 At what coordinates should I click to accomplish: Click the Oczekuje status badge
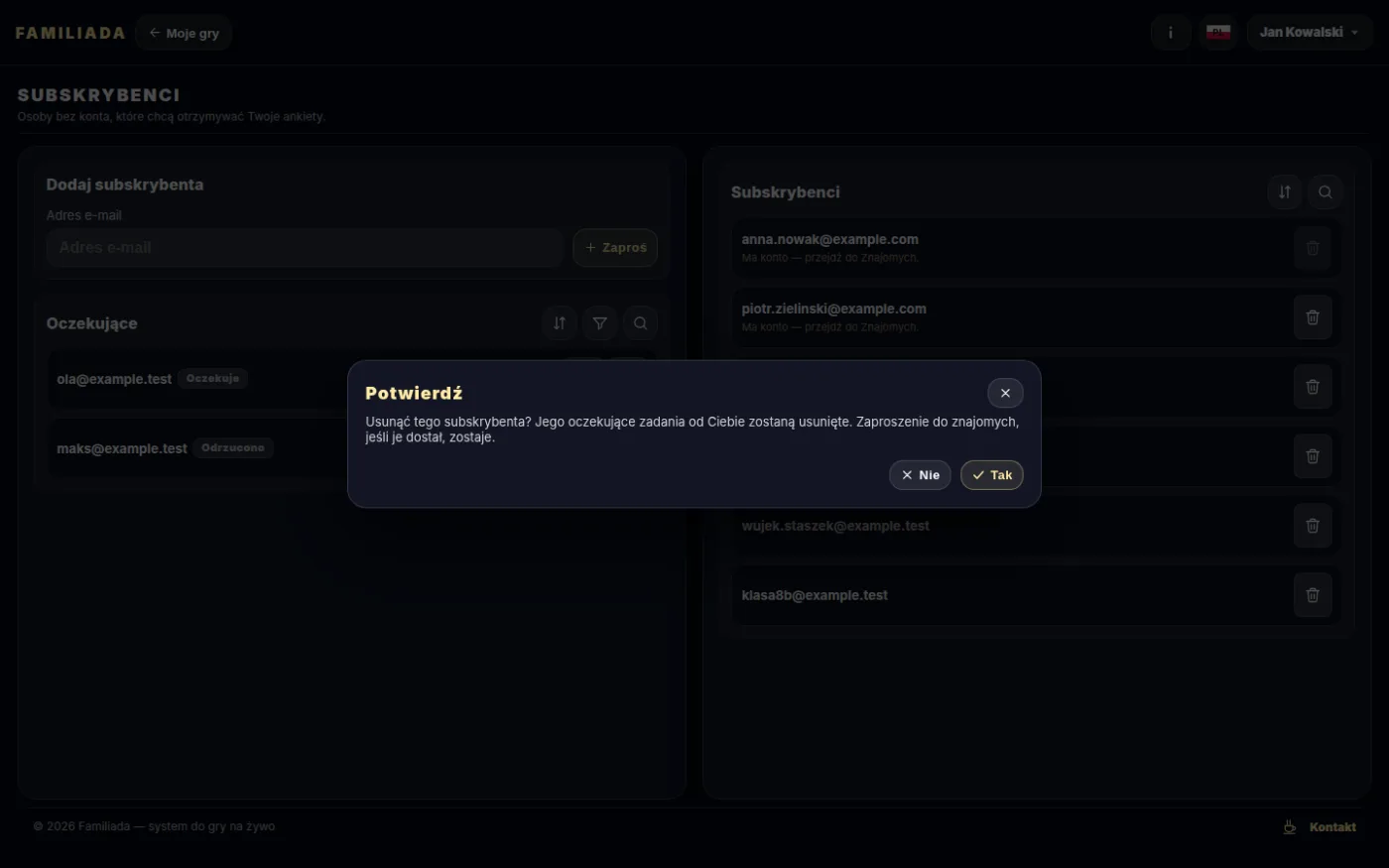click(212, 379)
